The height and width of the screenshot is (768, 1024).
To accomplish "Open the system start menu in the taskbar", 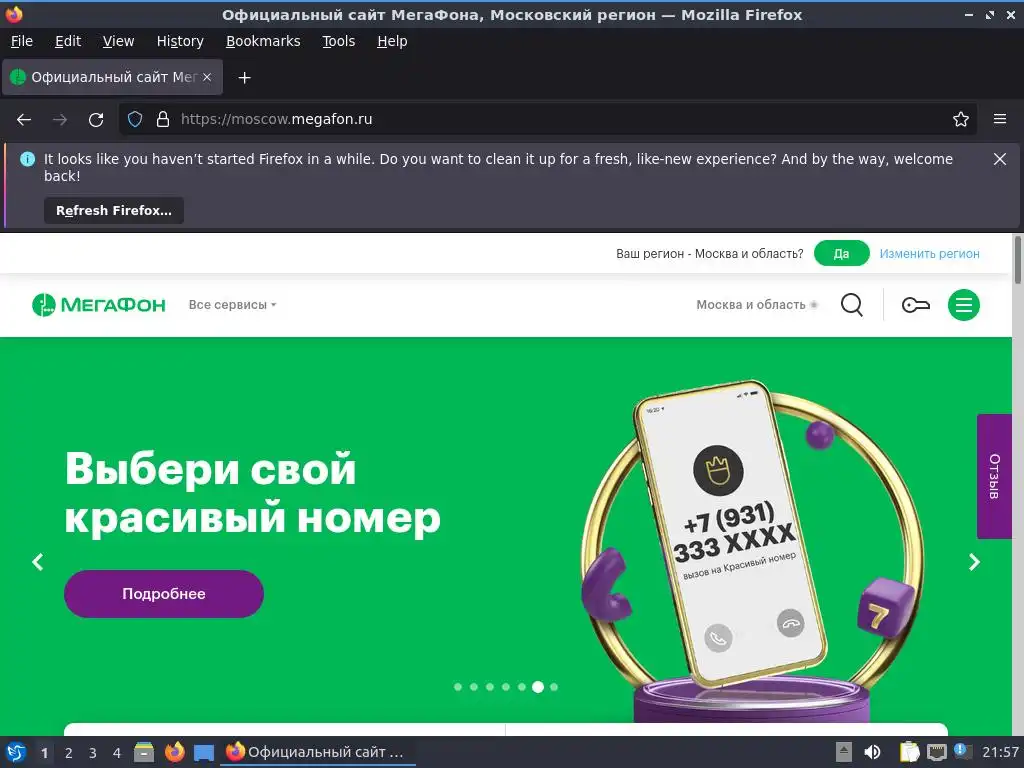I will 16,752.
